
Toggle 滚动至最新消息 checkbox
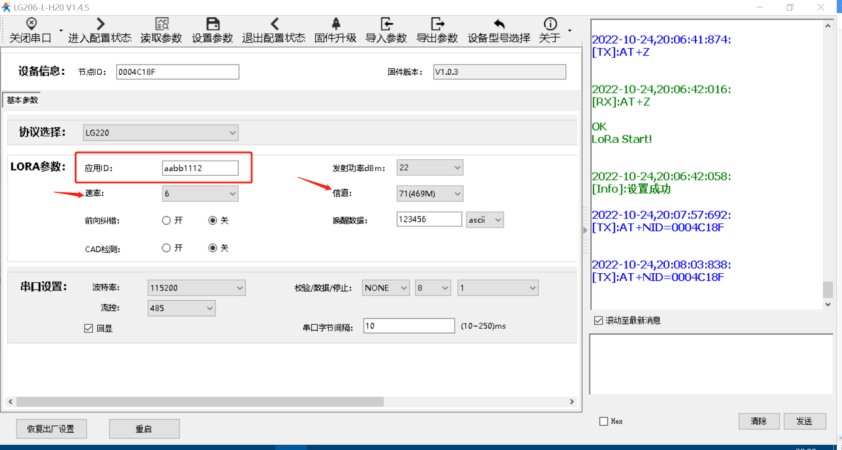click(598, 320)
